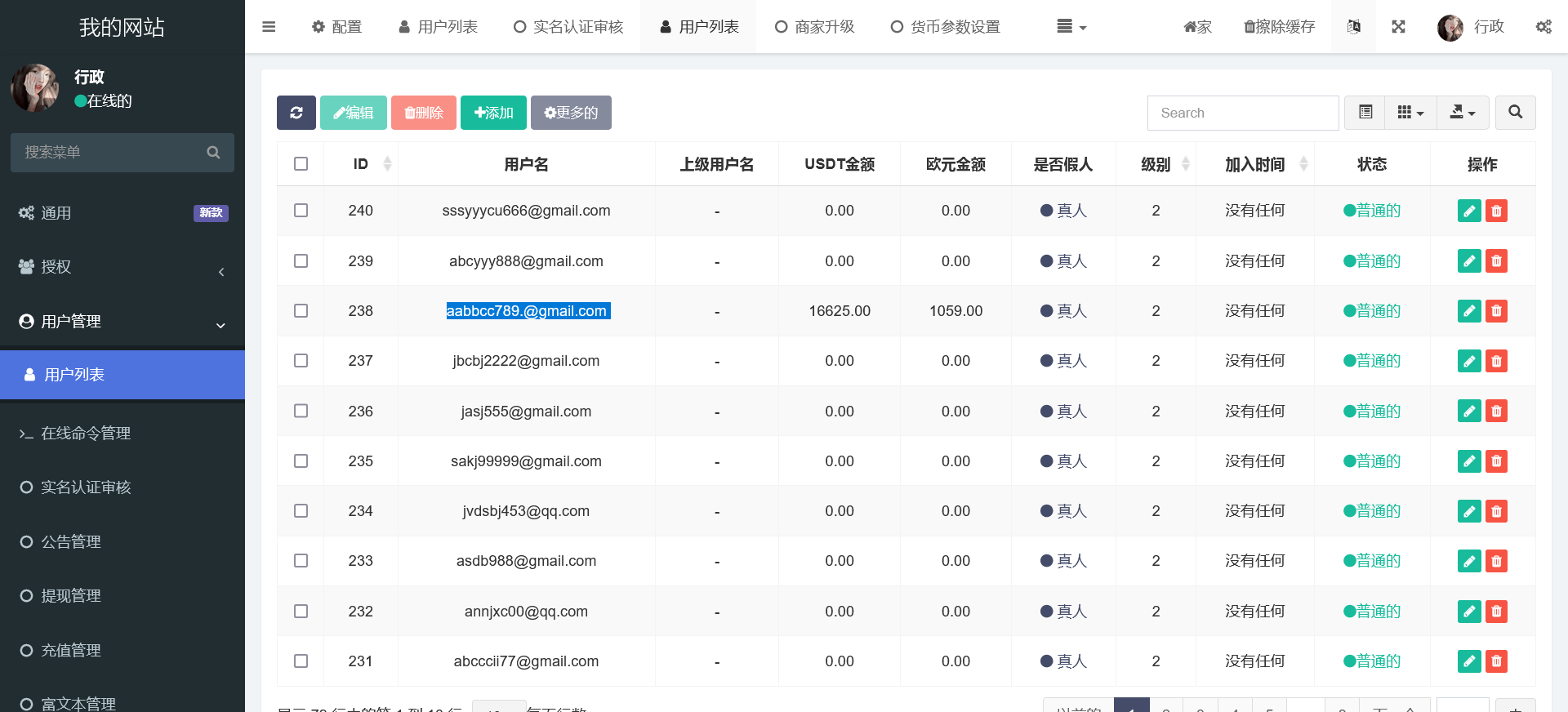The image size is (1568, 712).
Task: Click the 擦除缓存 link in header
Action: click(1279, 27)
